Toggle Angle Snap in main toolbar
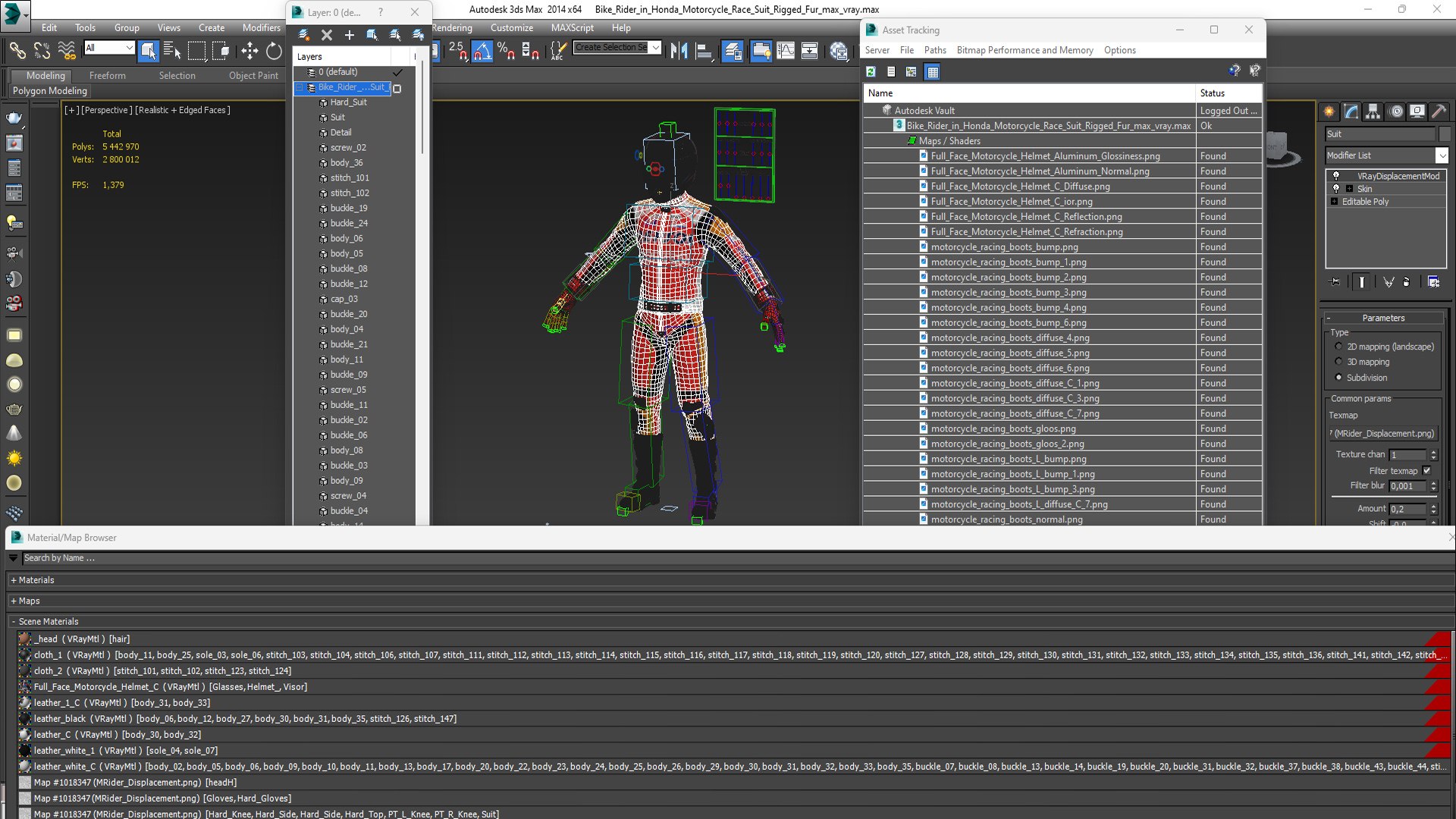 [x=482, y=51]
